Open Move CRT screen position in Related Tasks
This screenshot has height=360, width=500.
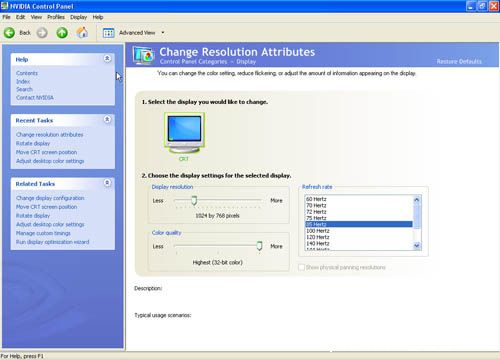46,207
